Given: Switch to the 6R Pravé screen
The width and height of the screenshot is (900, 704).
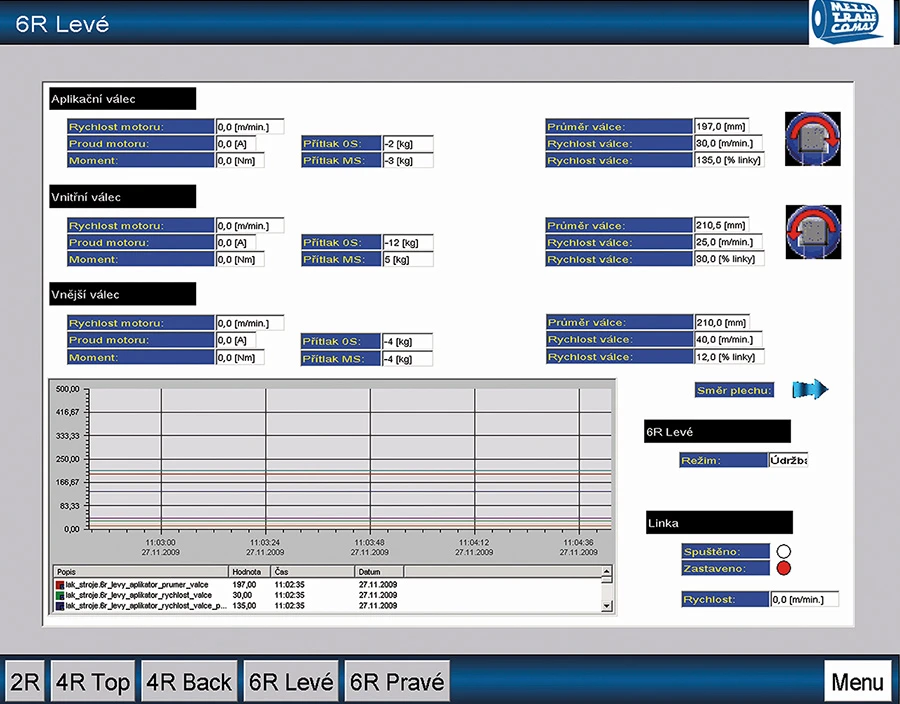Looking at the screenshot, I should (396, 682).
